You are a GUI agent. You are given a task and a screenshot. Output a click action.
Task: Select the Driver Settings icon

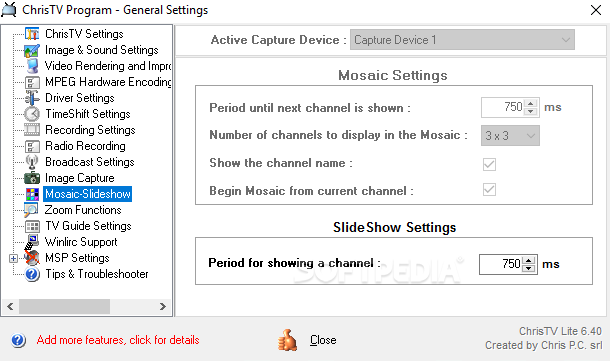(x=32, y=98)
